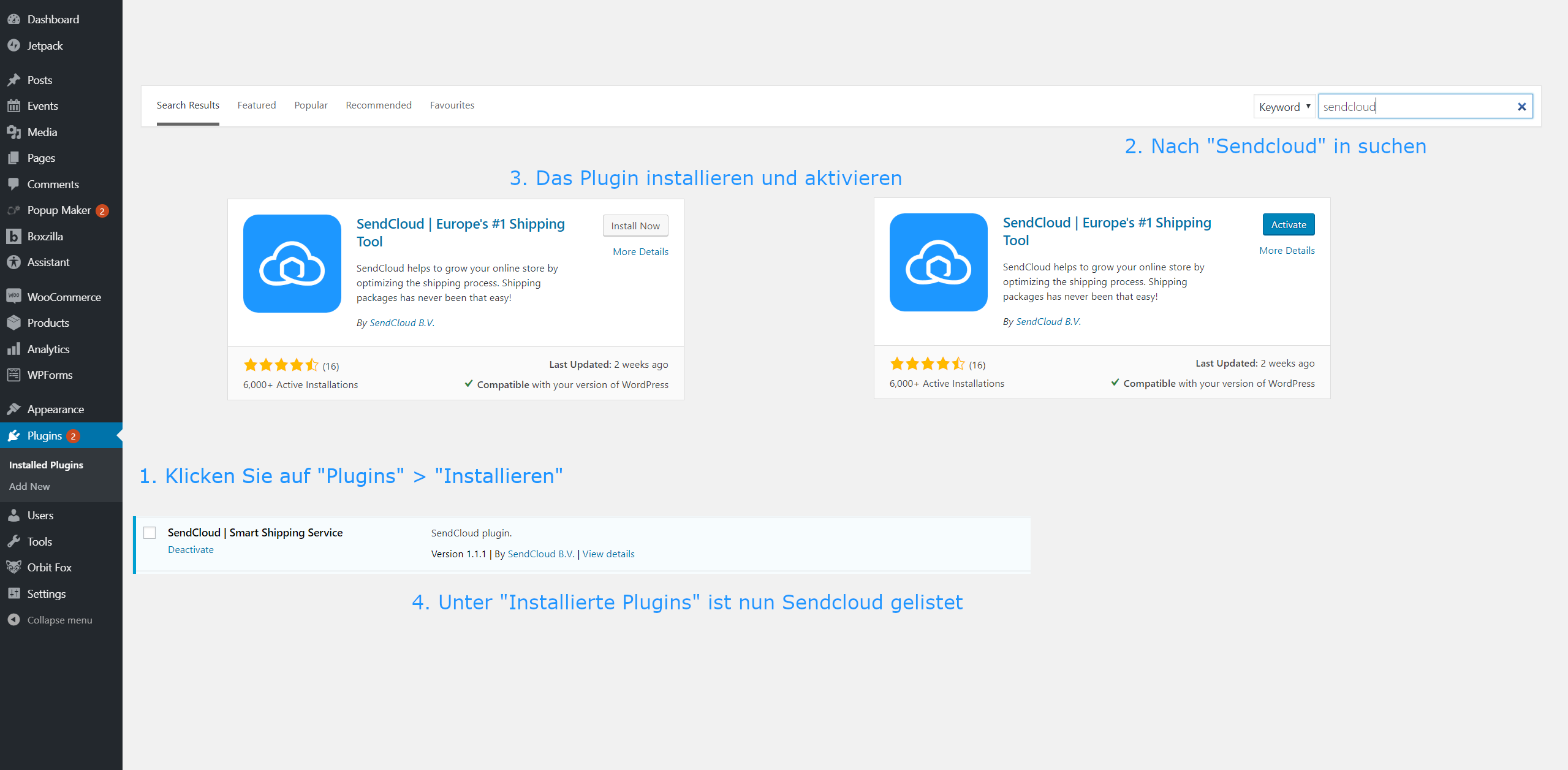Screen dimensions: 1568x770
Task: Switch to the Popular plugins tab
Action: point(311,105)
